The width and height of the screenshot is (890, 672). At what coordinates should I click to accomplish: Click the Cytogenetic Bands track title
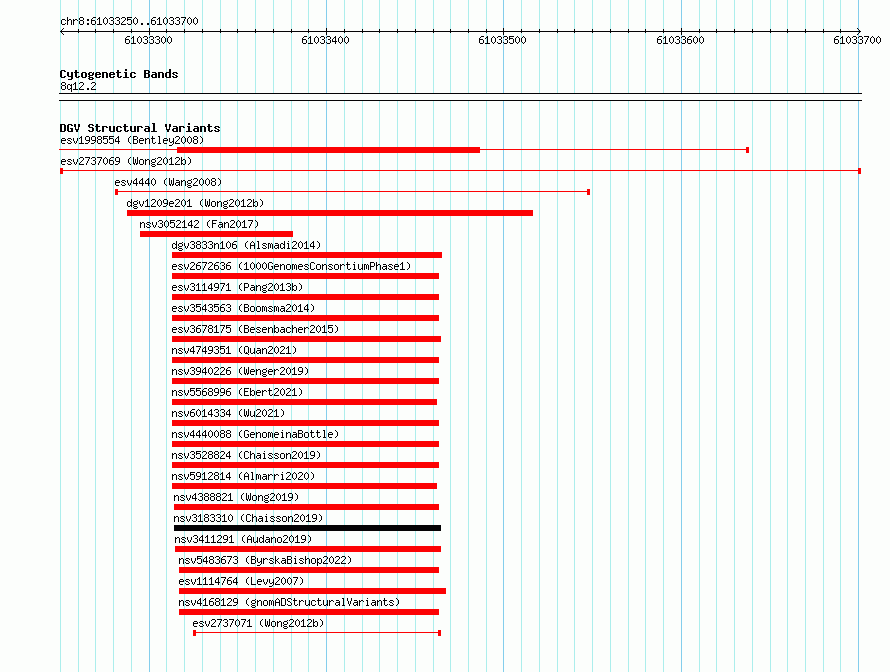click(x=119, y=74)
